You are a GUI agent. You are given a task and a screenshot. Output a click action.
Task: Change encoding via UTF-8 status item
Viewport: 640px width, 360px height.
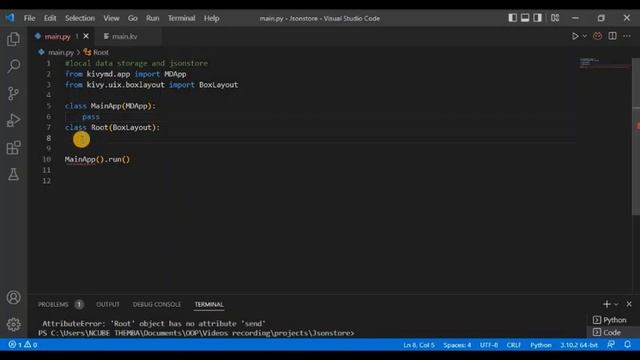coord(489,345)
